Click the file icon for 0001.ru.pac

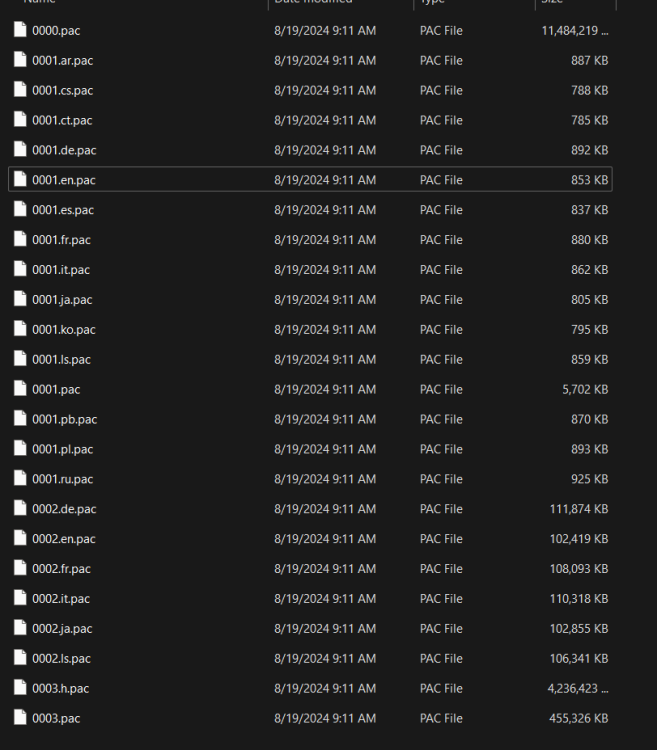(20, 479)
